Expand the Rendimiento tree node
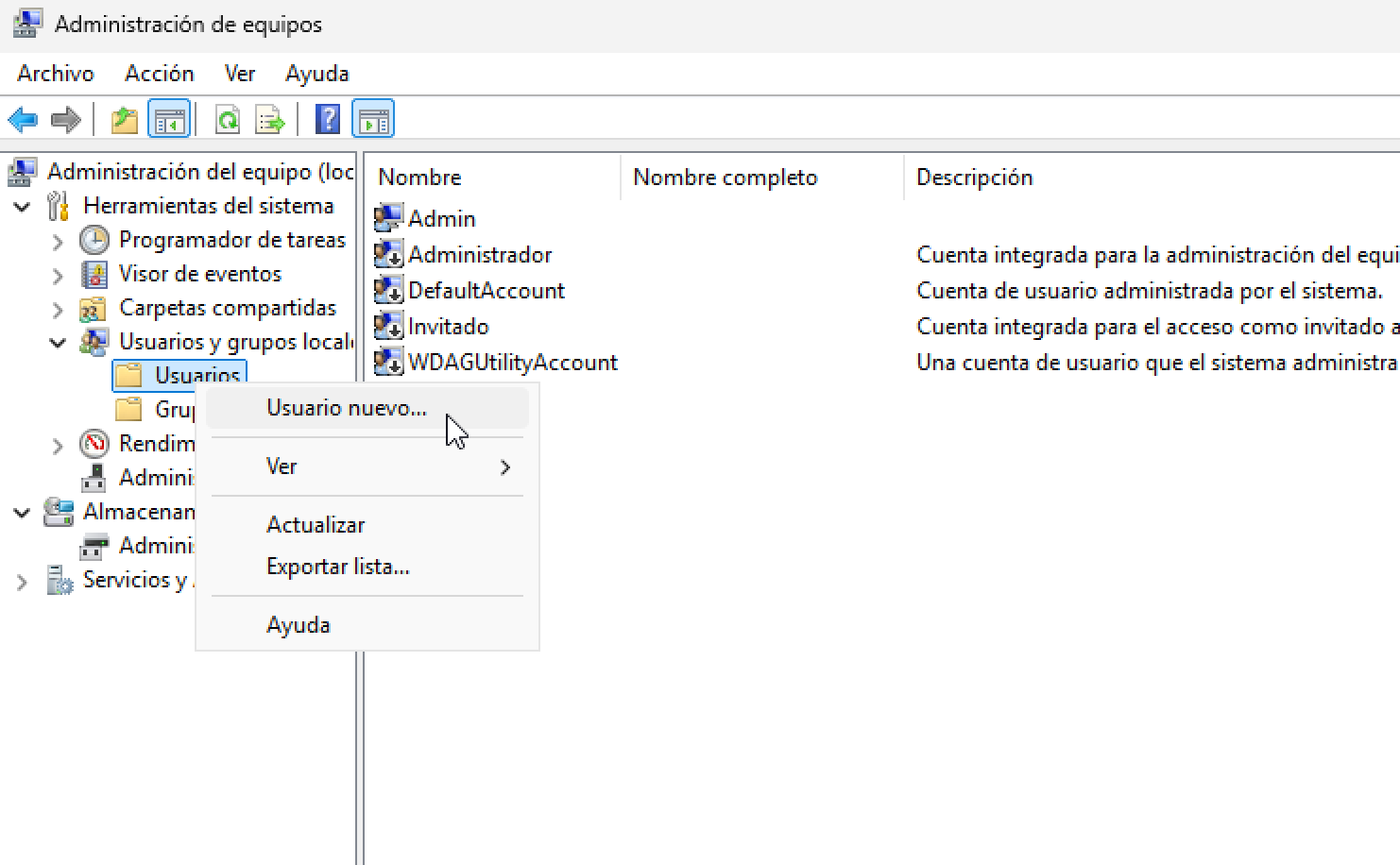1400x865 pixels. pos(58,446)
